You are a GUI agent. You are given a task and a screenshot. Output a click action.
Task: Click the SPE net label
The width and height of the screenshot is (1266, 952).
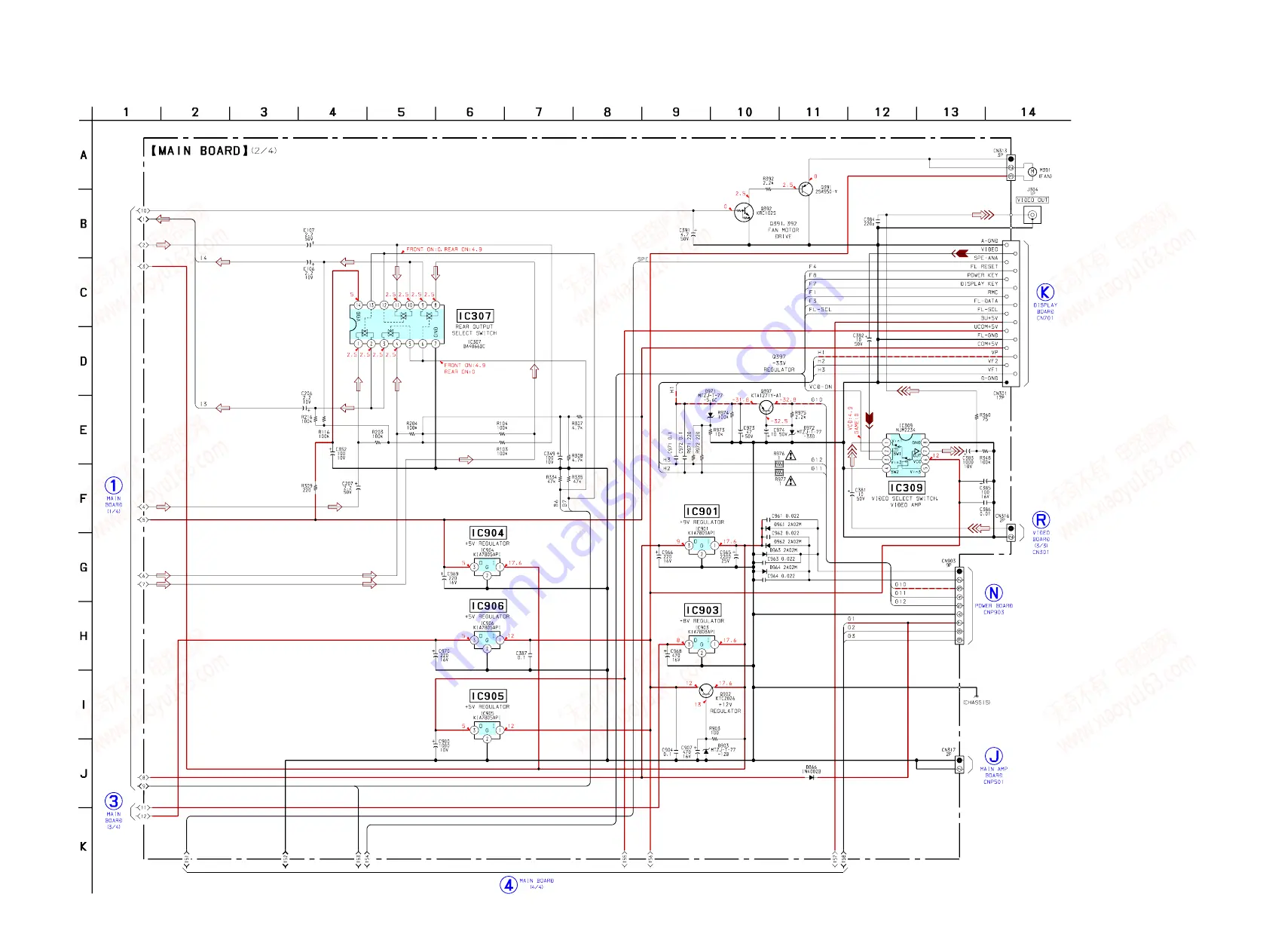coord(643,259)
